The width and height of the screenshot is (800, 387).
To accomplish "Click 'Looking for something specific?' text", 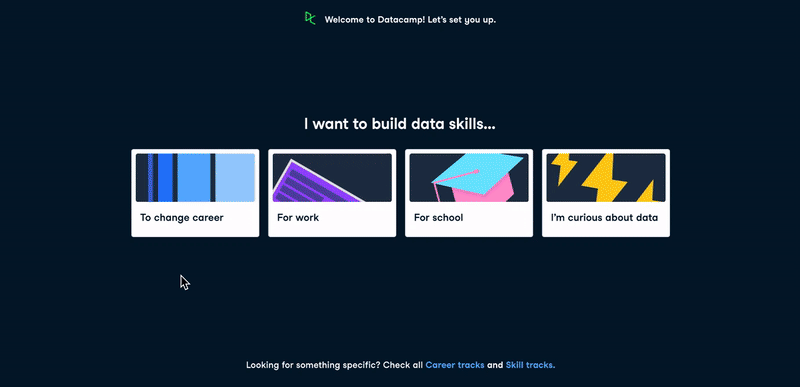I will pyautogui.click(x=313, y=365).
